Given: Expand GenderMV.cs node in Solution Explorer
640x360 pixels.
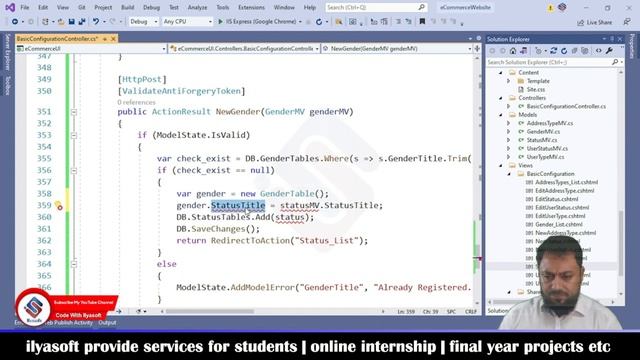Looking at the screenshot, I should pos(509,131).
